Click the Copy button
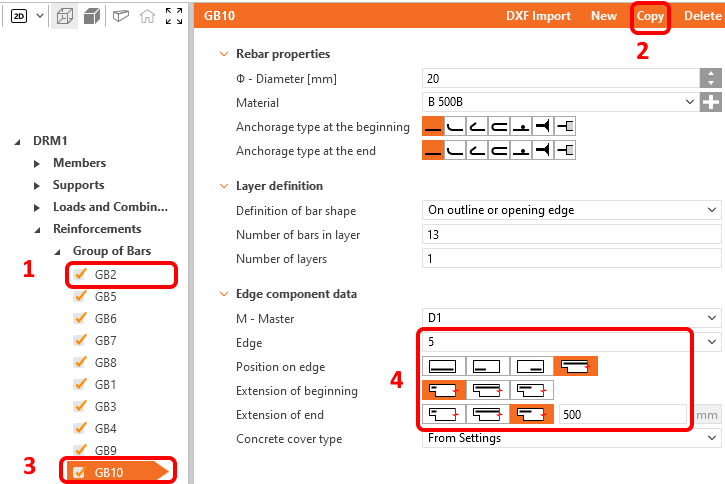 [650, 16]
